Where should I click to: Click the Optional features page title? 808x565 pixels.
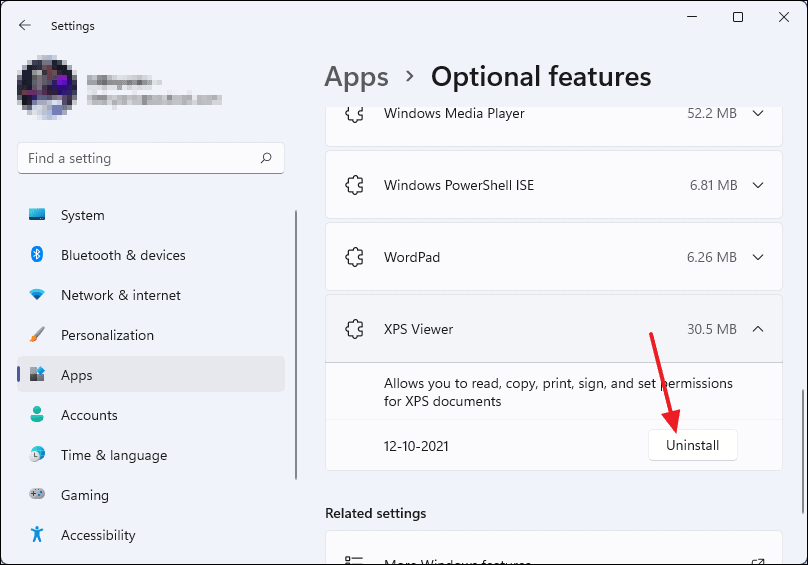click(541, 77)
